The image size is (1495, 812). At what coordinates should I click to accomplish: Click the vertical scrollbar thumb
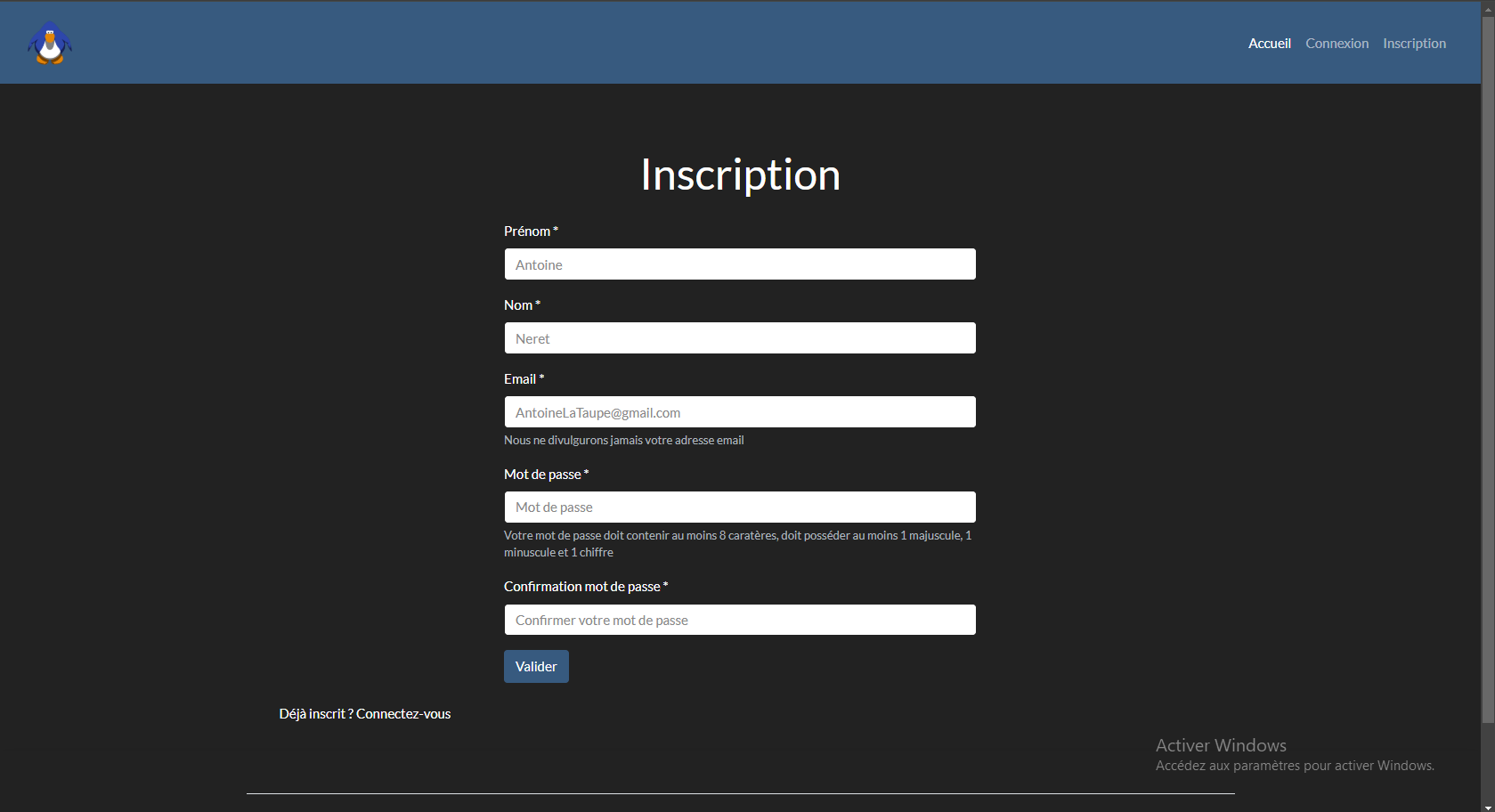tap(1487, 356)
